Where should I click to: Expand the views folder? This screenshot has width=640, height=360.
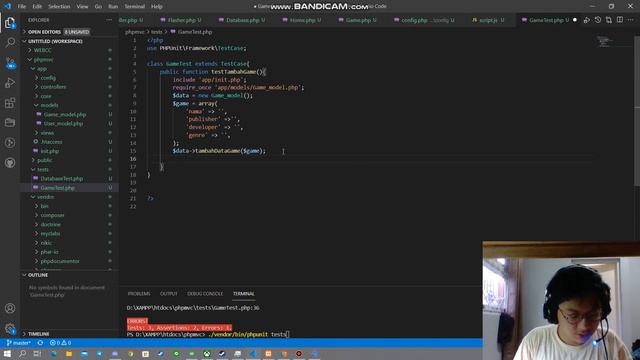tap(70, 133)
